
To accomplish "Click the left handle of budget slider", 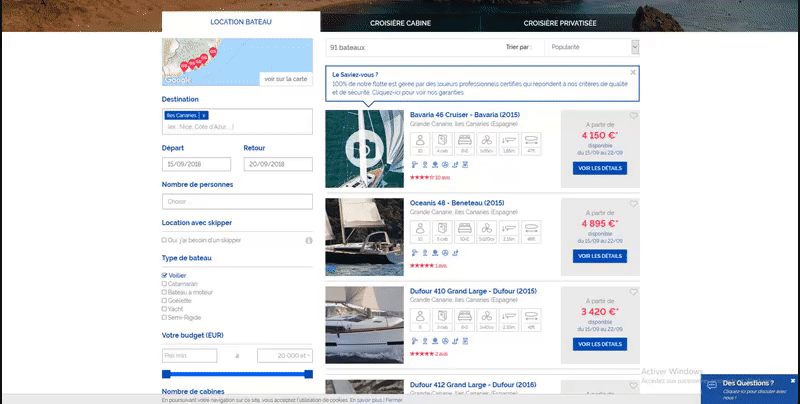I will [x=166, y=374].
